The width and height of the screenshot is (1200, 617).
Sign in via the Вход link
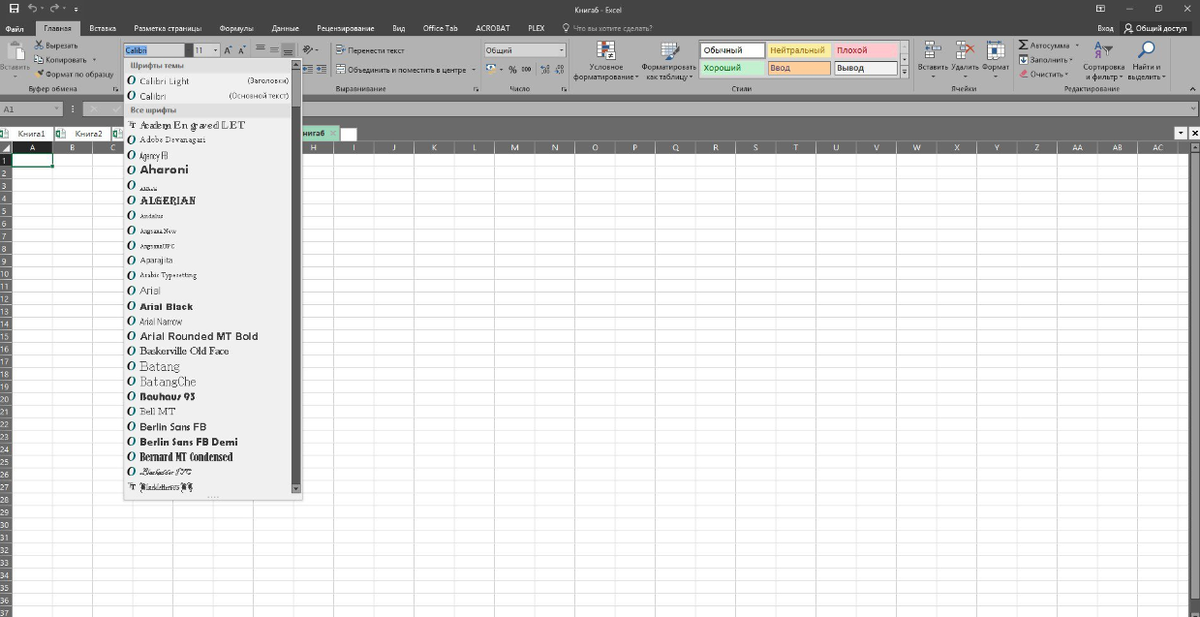click(1105, 29)
